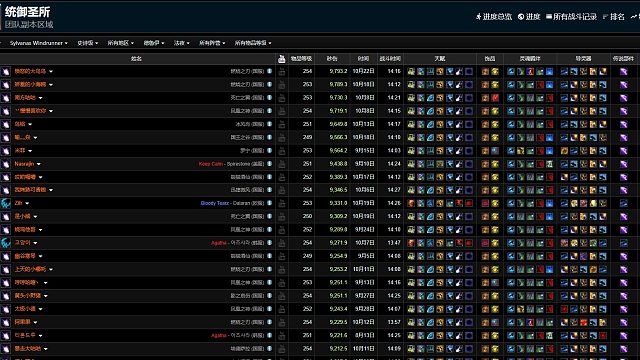Viewport: 640px width, 360px height.
Task: Open the Keep Calm guild link
Action: point(211,164)
